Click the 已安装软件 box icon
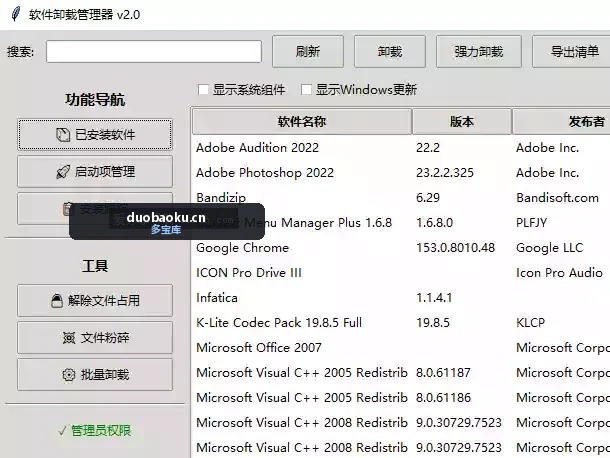The height and width of the screenshot is (458, 610). click(63, 135)
